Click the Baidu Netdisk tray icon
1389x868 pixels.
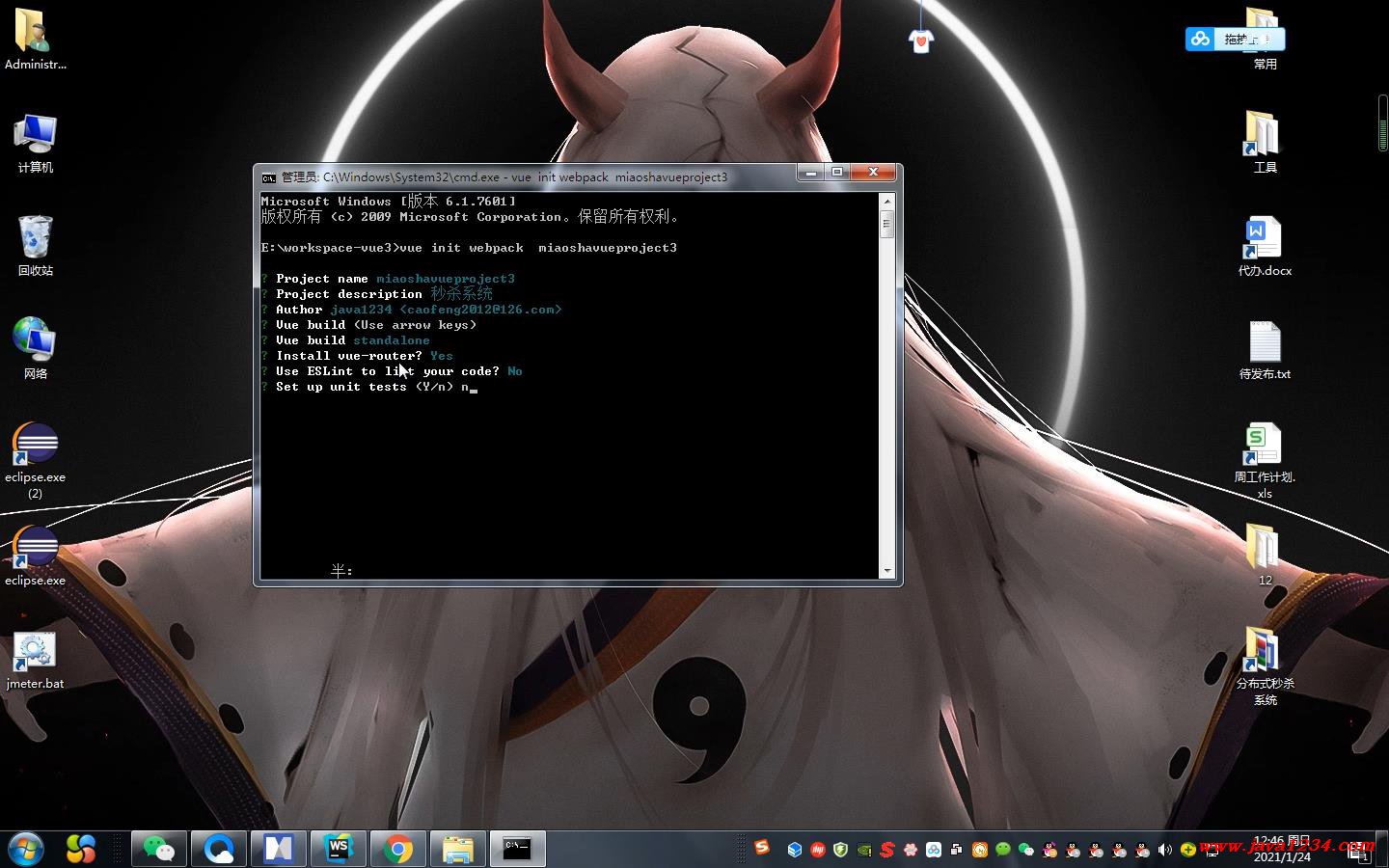[x=934, y=850]
